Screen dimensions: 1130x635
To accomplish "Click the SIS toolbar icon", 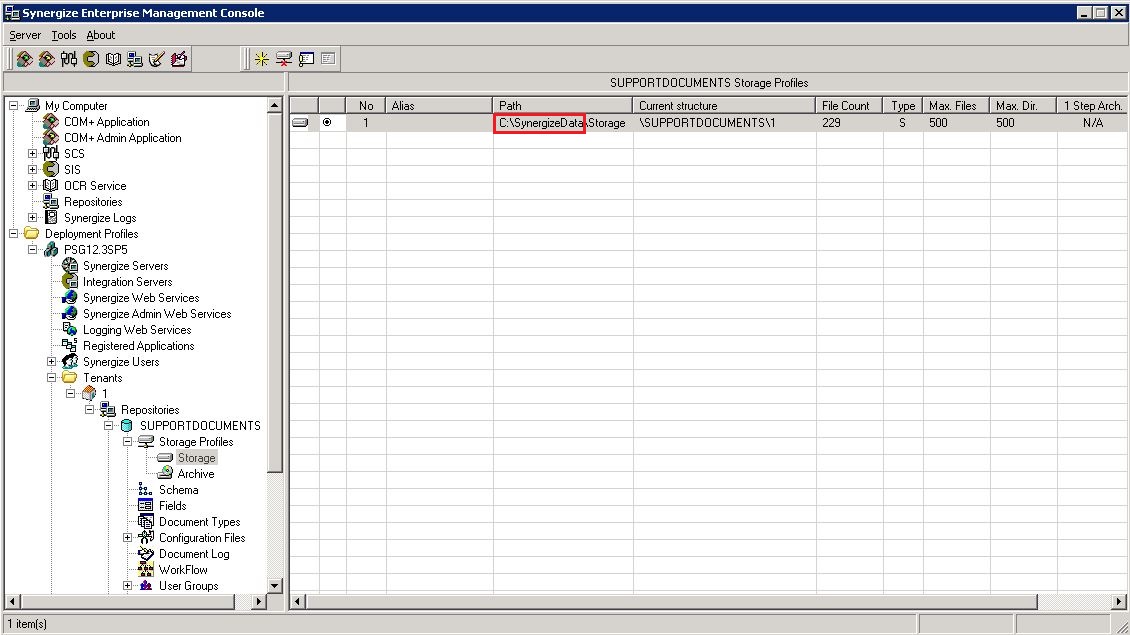I will coord(91,59).
